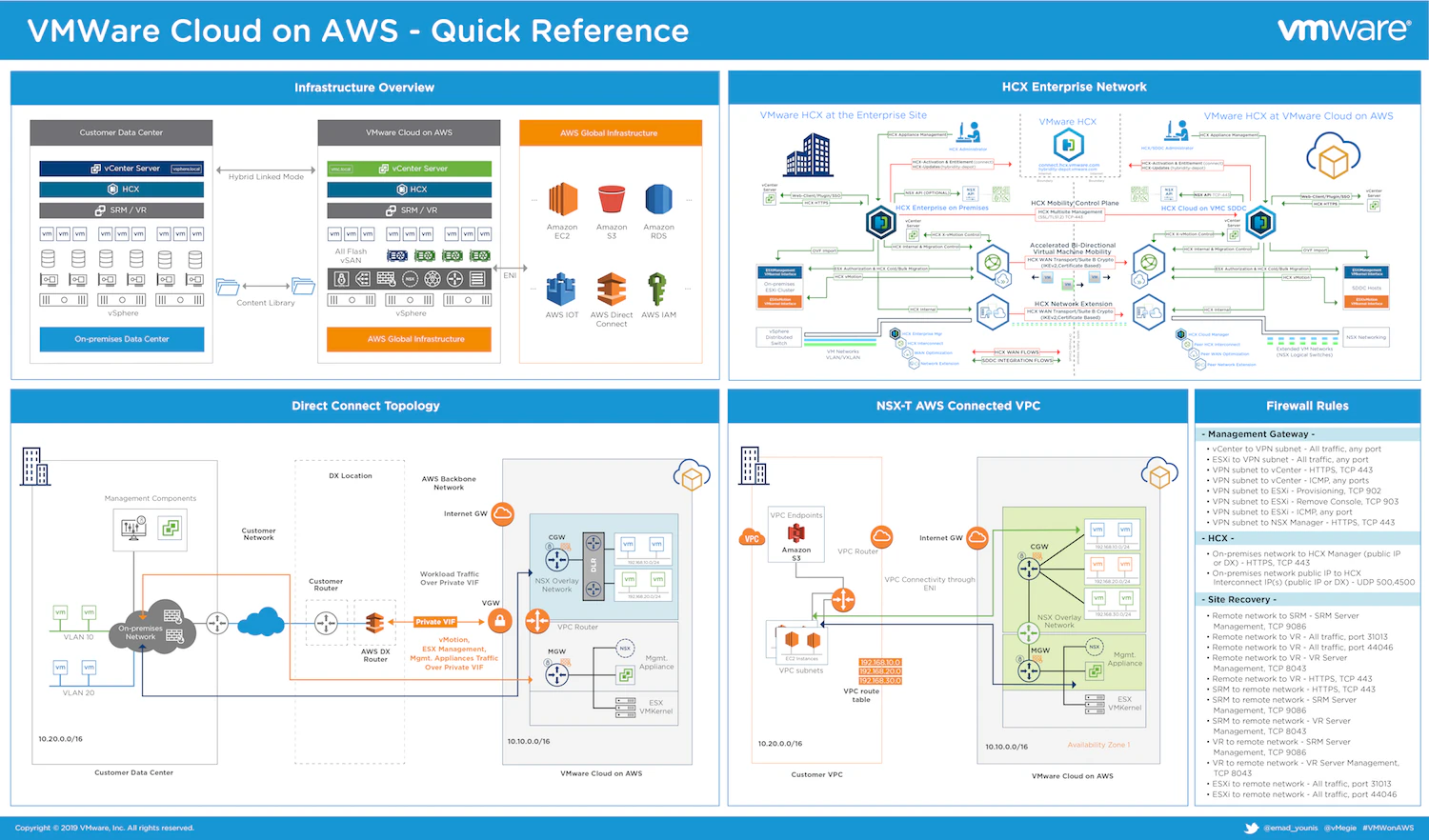The width and height of the screenshot is (1429, 840).
Task: Click the cloud cube icon in HCX Enterprise Network
Action: click(x=1333, y=154)
